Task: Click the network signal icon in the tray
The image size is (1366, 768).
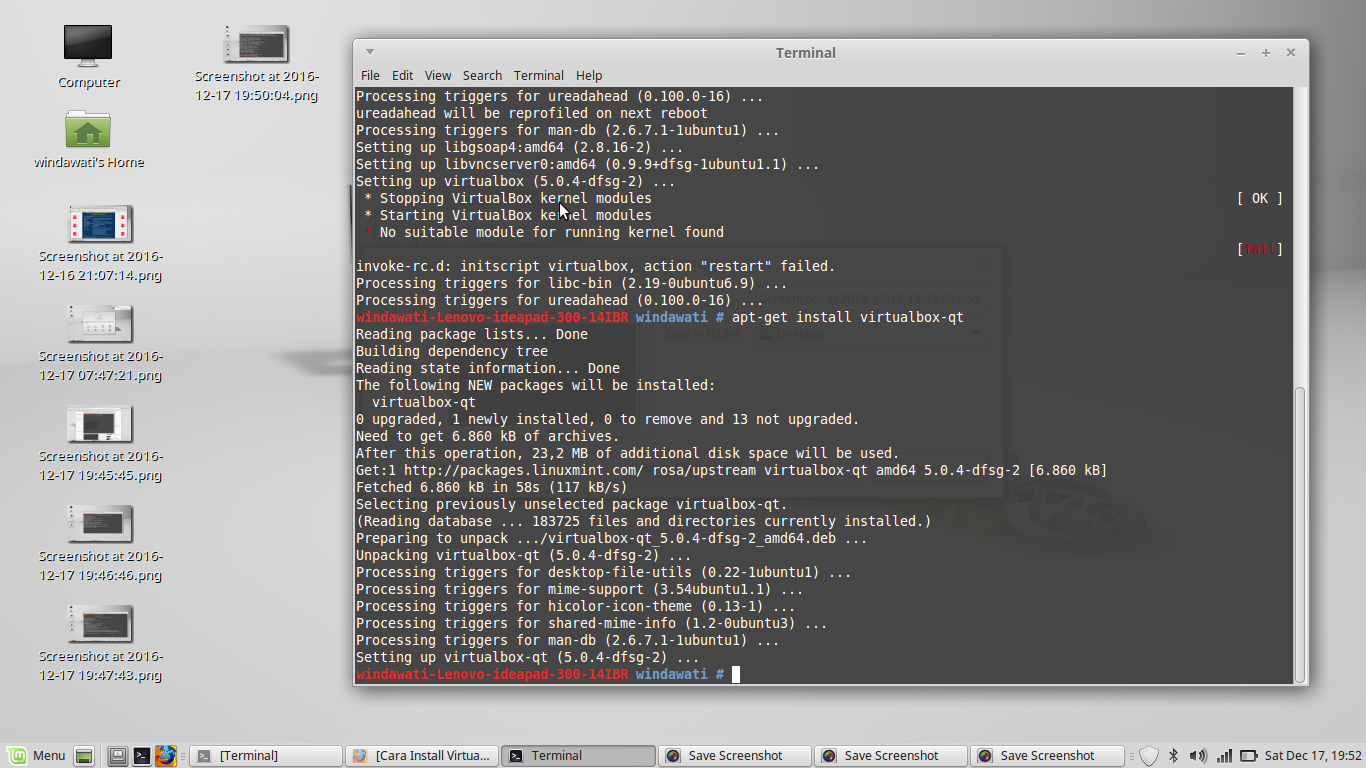Action: (x=1223, y=755)
